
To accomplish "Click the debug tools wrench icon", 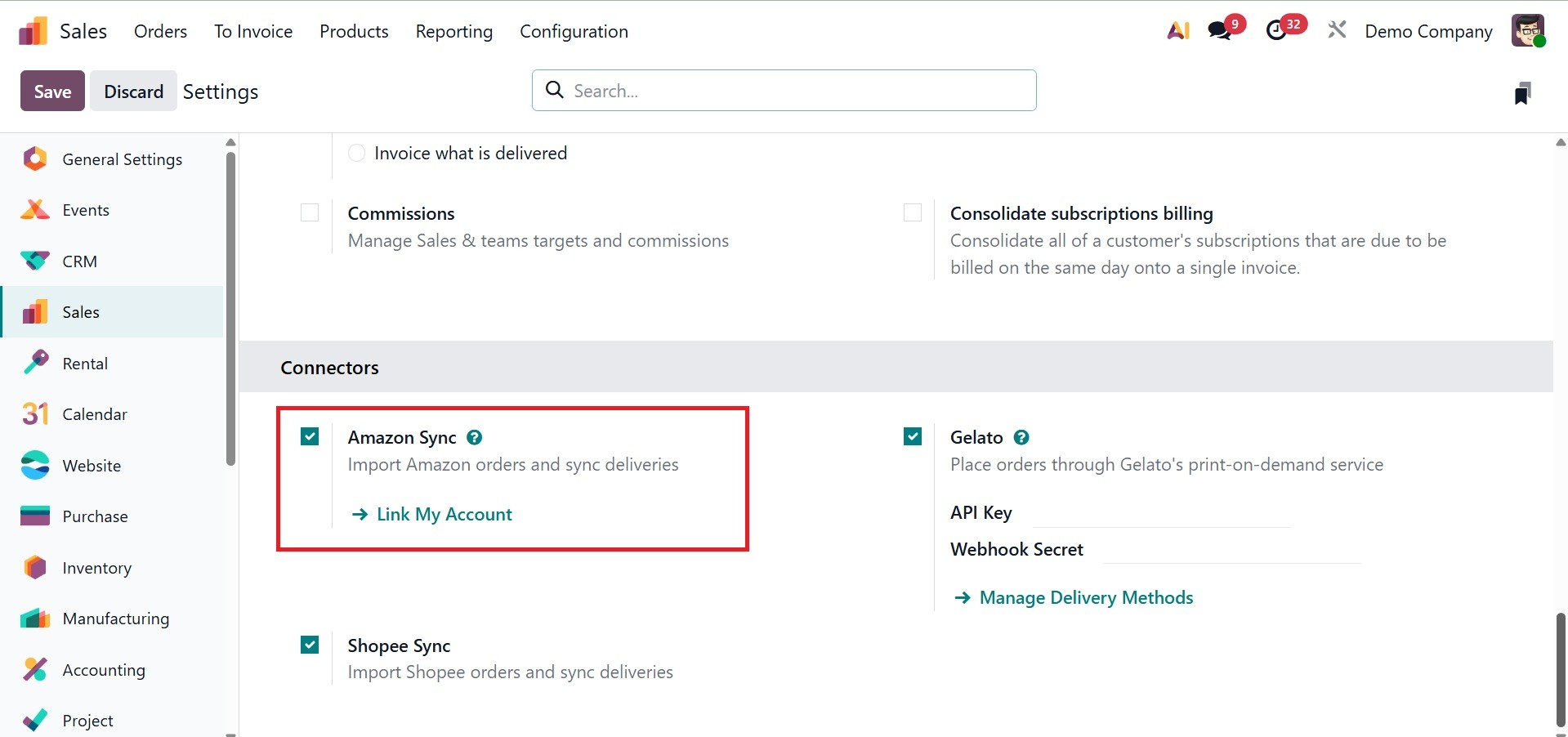I will (1337, 31).
